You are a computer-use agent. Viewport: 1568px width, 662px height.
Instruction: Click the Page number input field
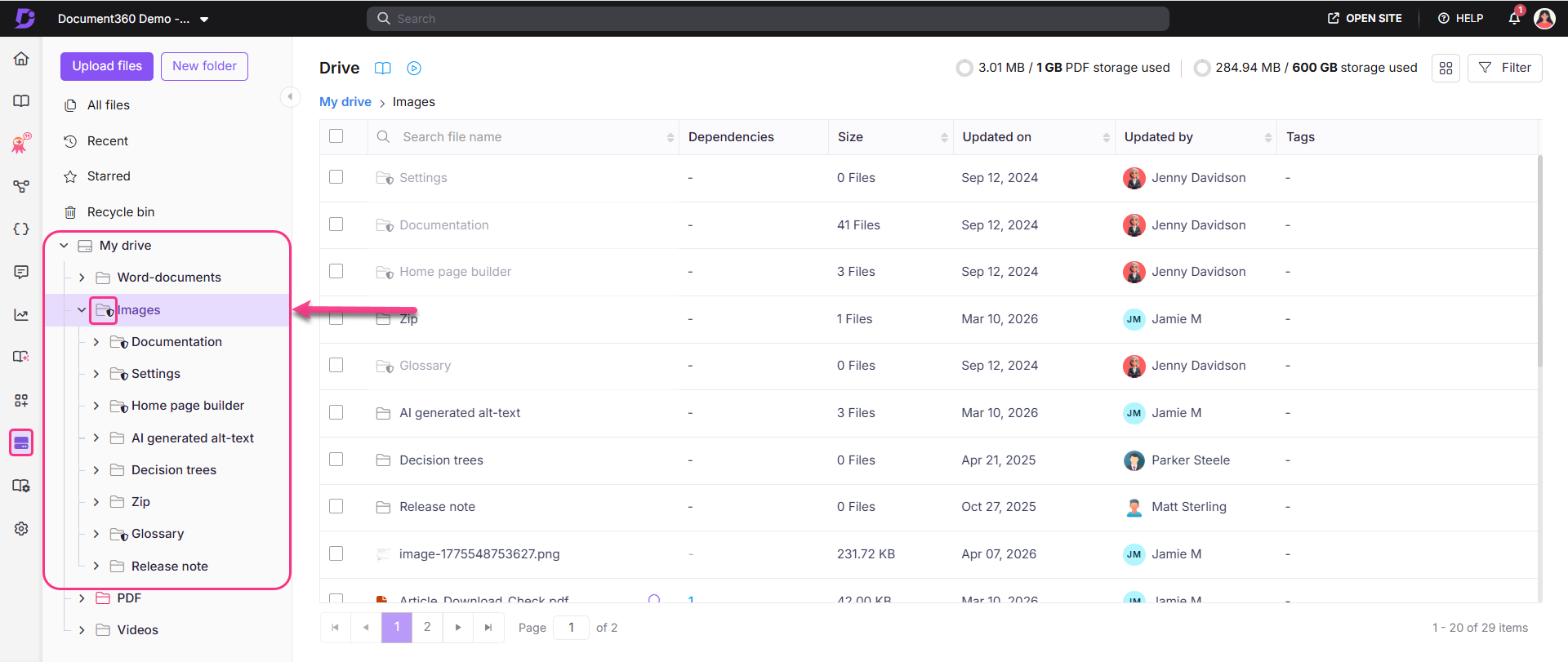(x=571, y=628)
